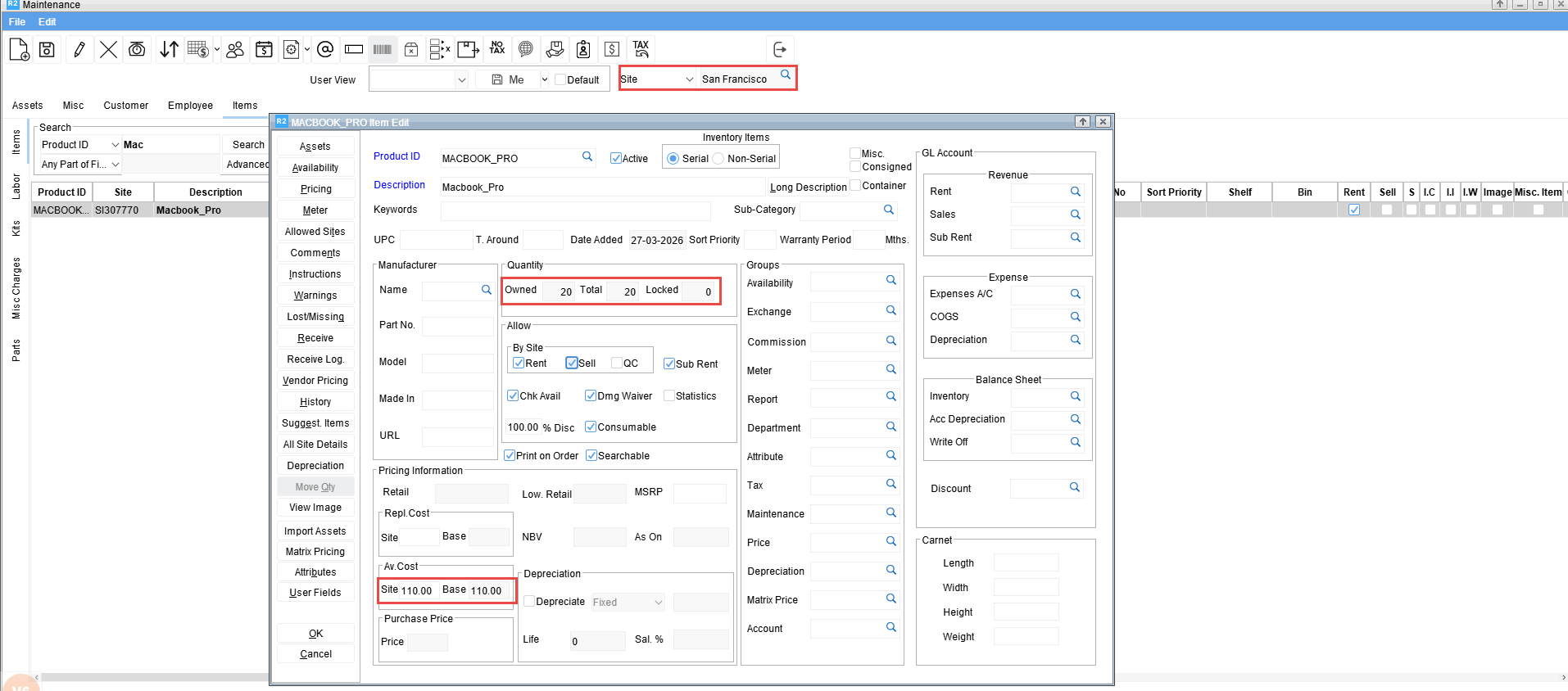This screenshot has width=1568, height=691.
Task: Click into the Keywords input field
Action: click(x=575, y=210)
